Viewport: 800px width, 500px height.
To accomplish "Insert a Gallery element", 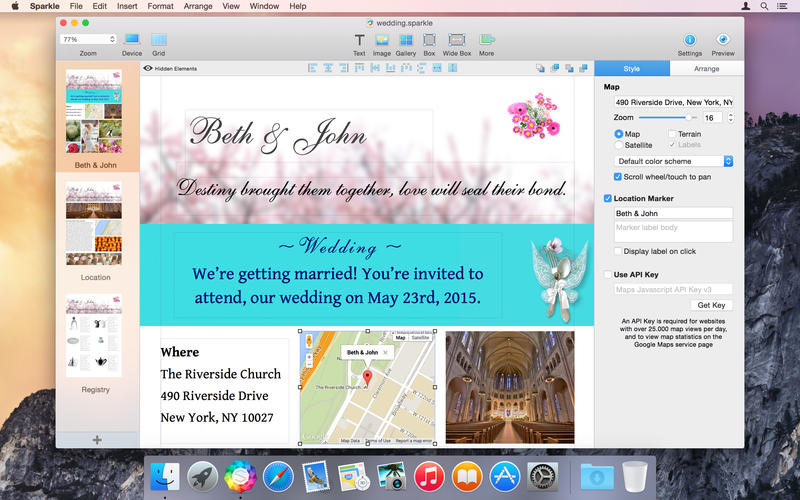I will (405, 40).
